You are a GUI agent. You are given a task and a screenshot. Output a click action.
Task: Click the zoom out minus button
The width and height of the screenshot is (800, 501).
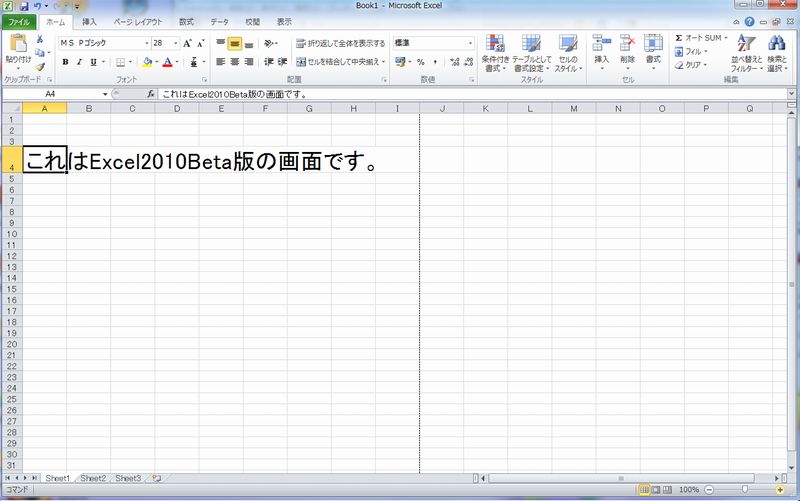tap(709, 490)
